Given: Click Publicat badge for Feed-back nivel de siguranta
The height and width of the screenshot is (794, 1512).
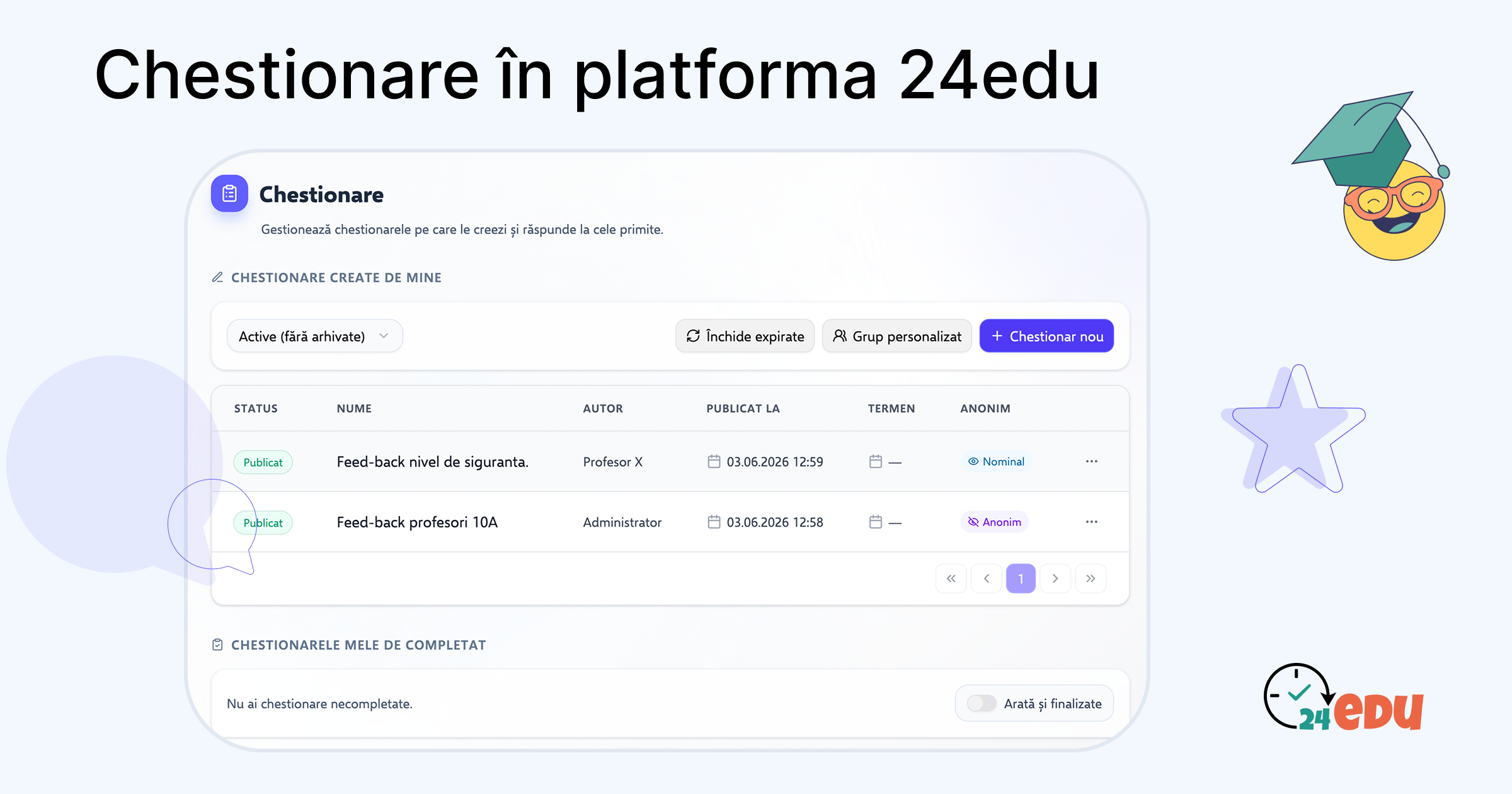Looking at the screenshot, I should tap(263, 462).
